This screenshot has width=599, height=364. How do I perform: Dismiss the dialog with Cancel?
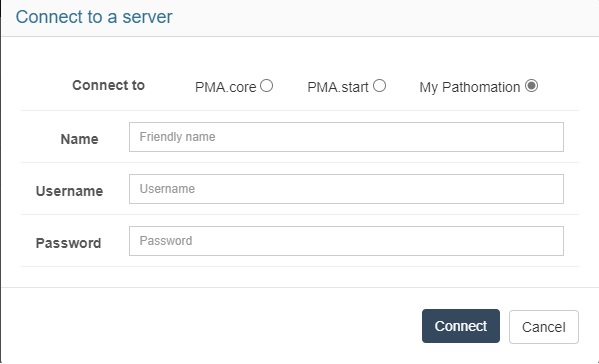pyautogui.click(x=544, y=327)
